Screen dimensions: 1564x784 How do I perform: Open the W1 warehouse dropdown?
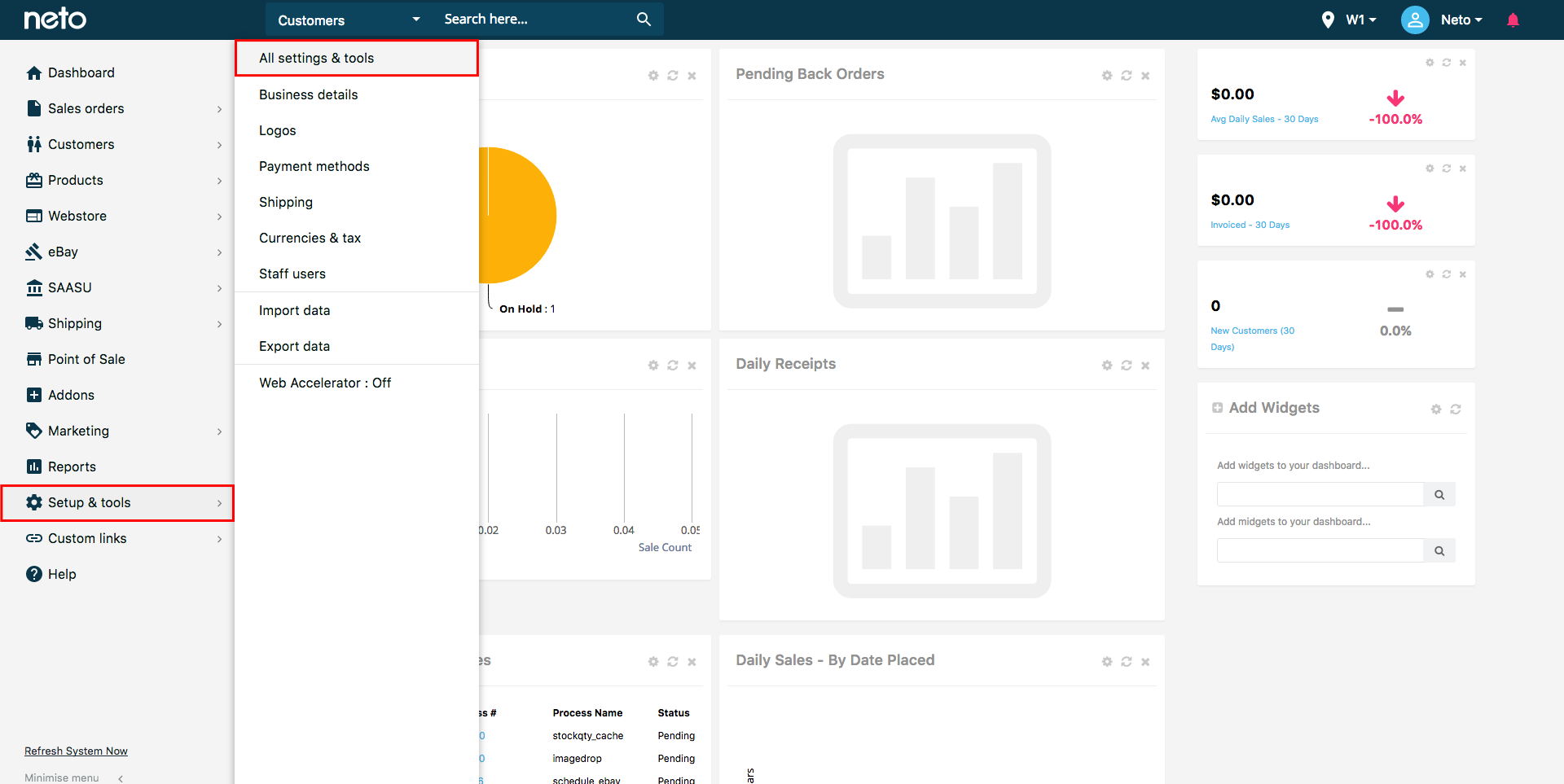1360,20
